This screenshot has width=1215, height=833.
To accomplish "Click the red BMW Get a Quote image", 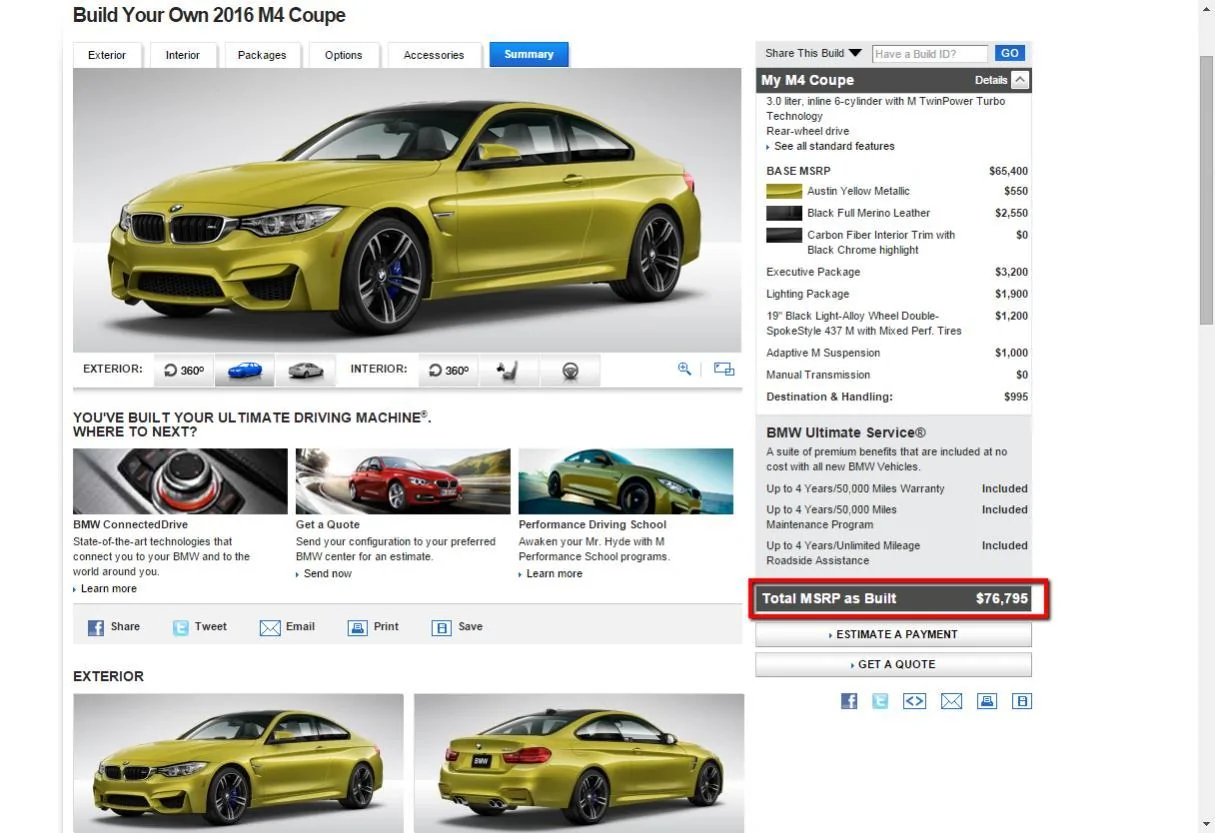I will pyautogui.click(x=403, y=481).
